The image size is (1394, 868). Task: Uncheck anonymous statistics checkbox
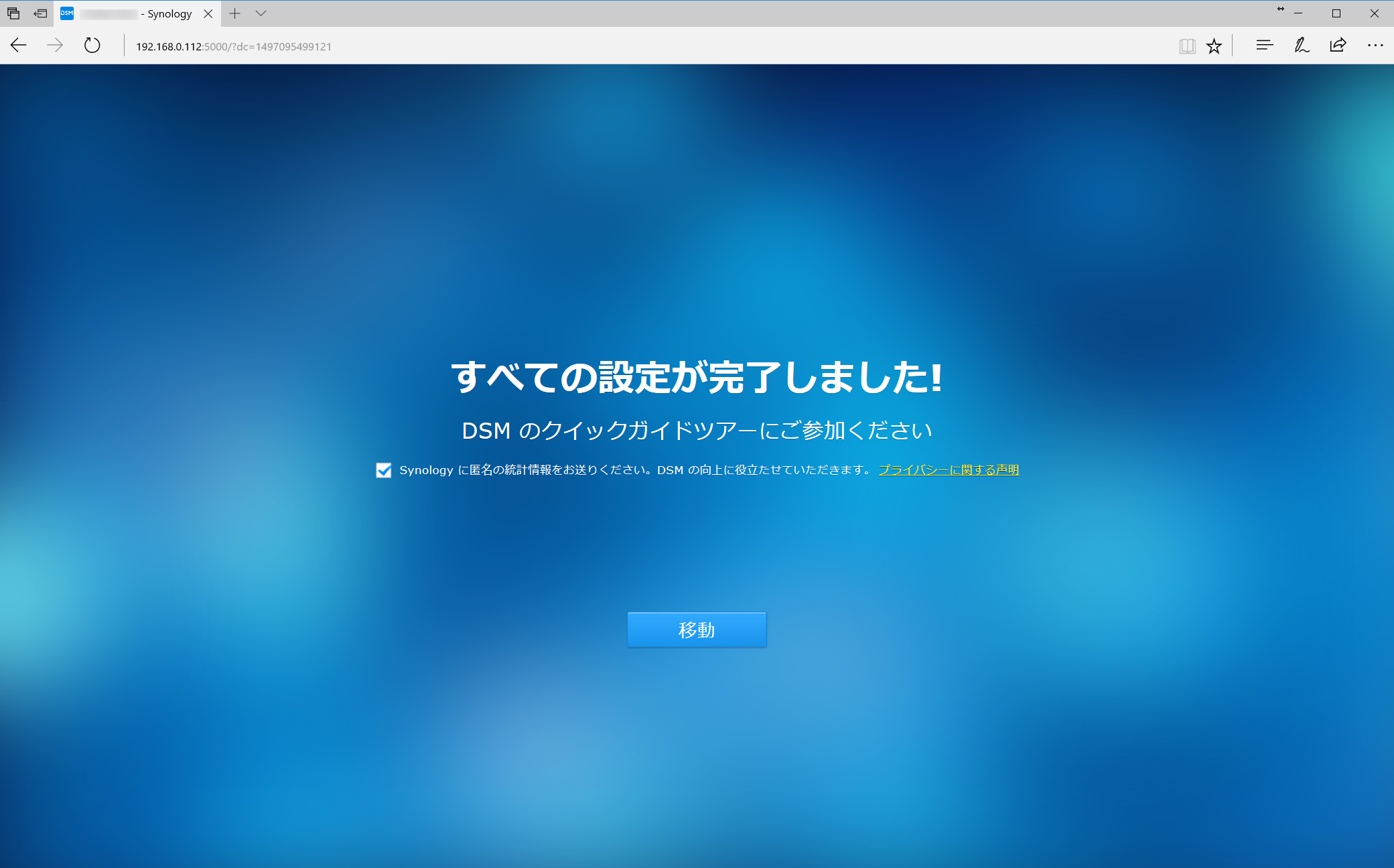tap(384, 470)
